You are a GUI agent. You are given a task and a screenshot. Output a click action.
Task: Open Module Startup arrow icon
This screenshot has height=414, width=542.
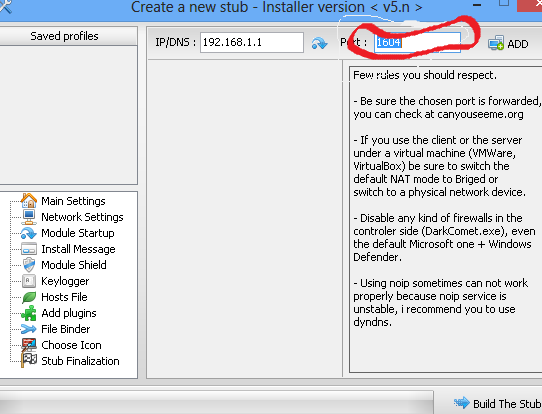point(29,233)
